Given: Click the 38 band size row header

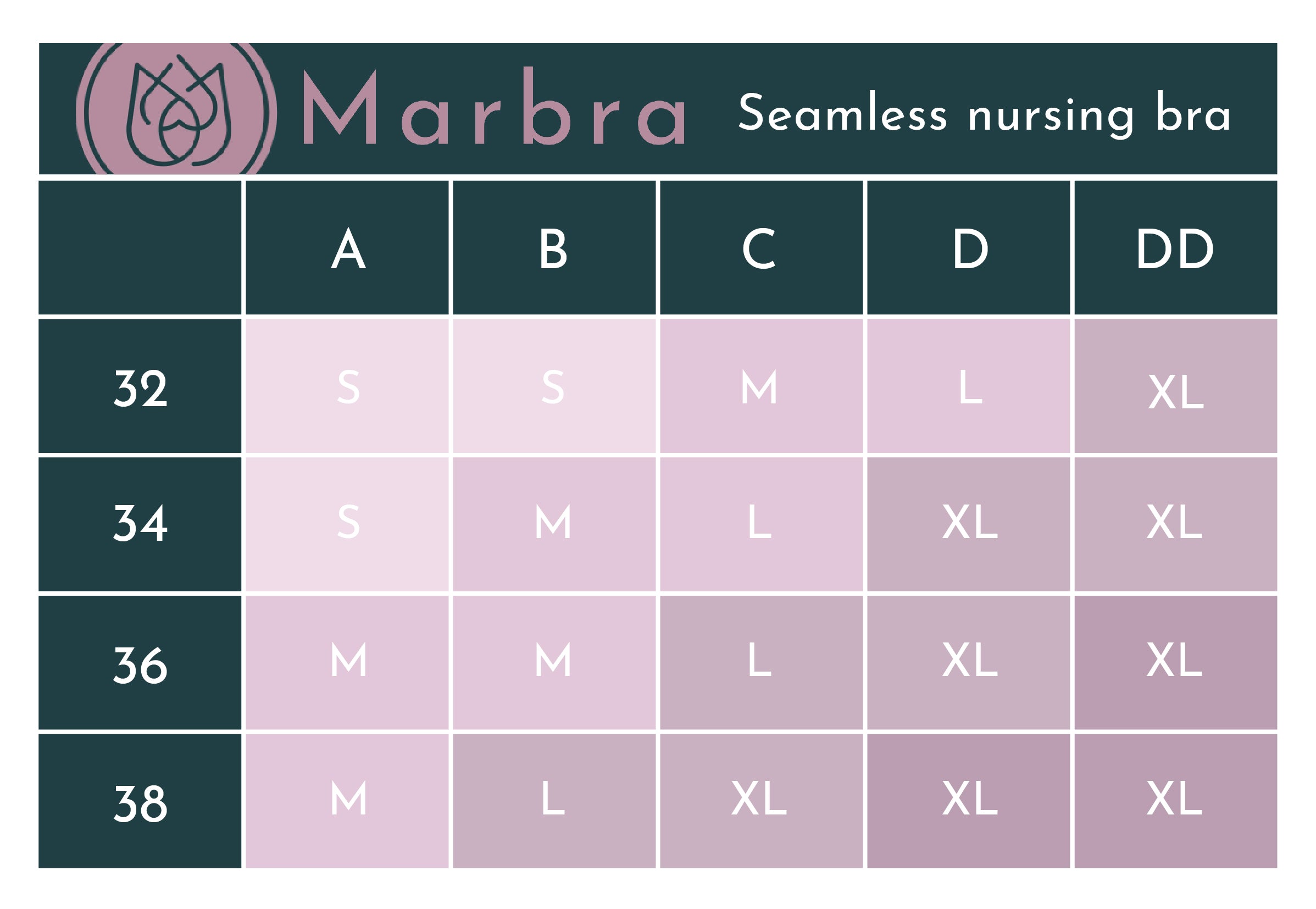Looking at the screenshot, I should 140,803.
